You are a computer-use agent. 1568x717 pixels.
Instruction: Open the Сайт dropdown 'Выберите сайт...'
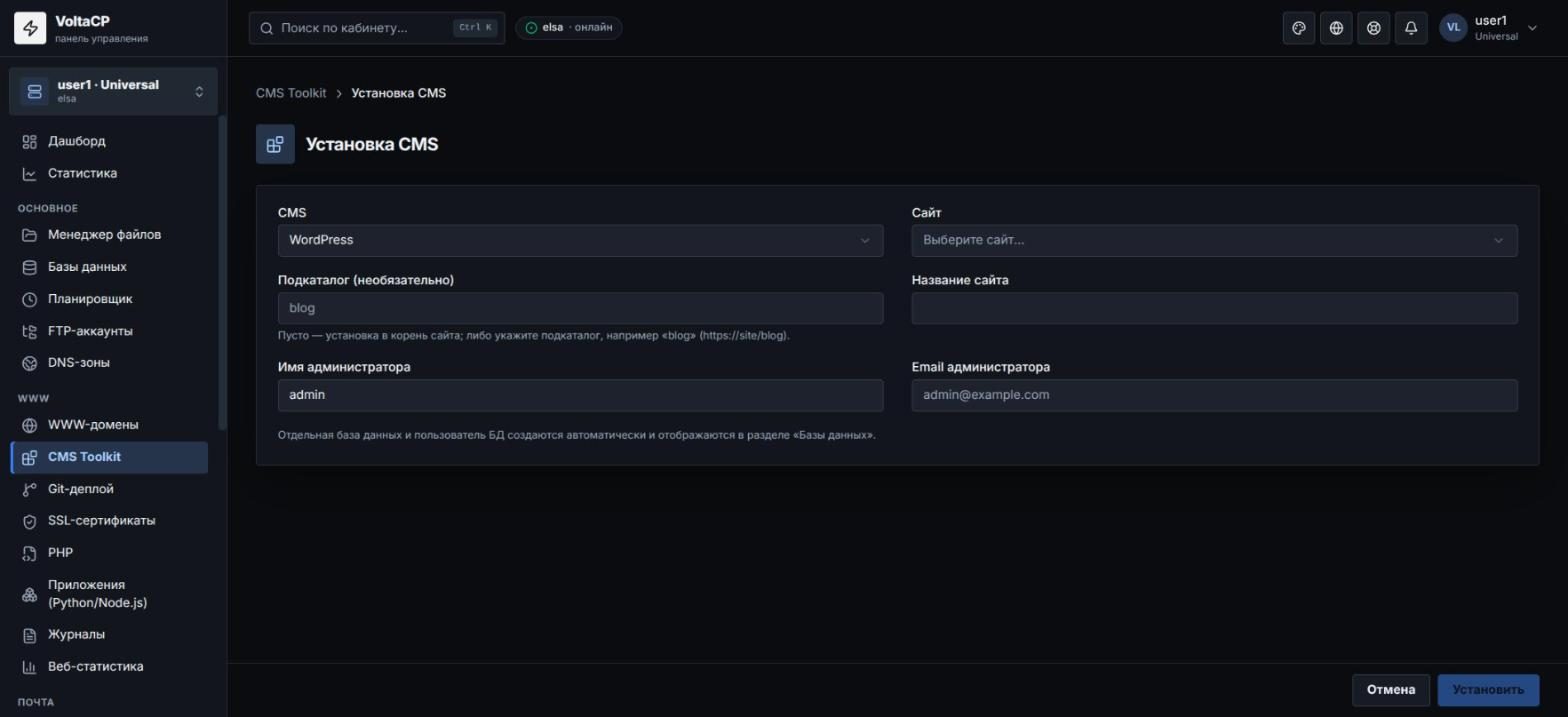(x=1214, y=240)
